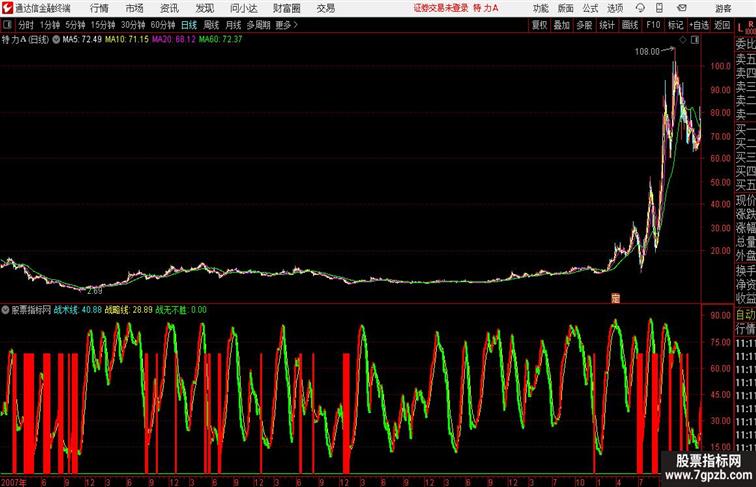Open the headset customer service icon
The height and width of the screenshot is (487, 756).
pyautogui.click(x=640, y=8)
